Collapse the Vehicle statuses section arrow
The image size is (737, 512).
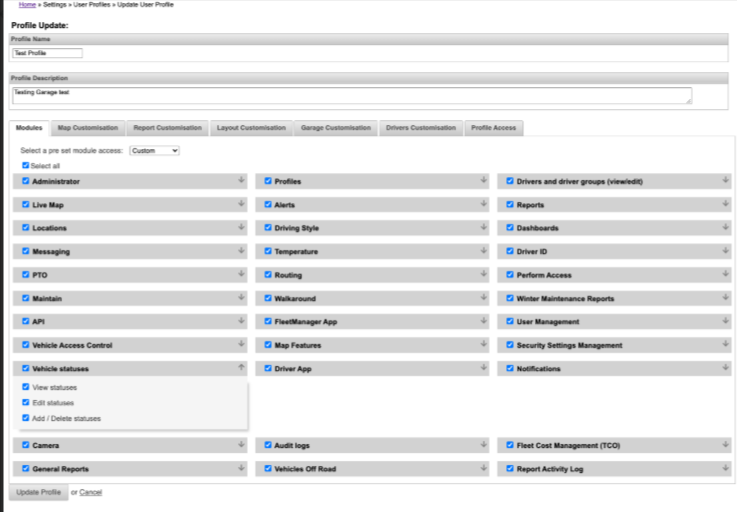pyautogui.click(x=241, y=368)
